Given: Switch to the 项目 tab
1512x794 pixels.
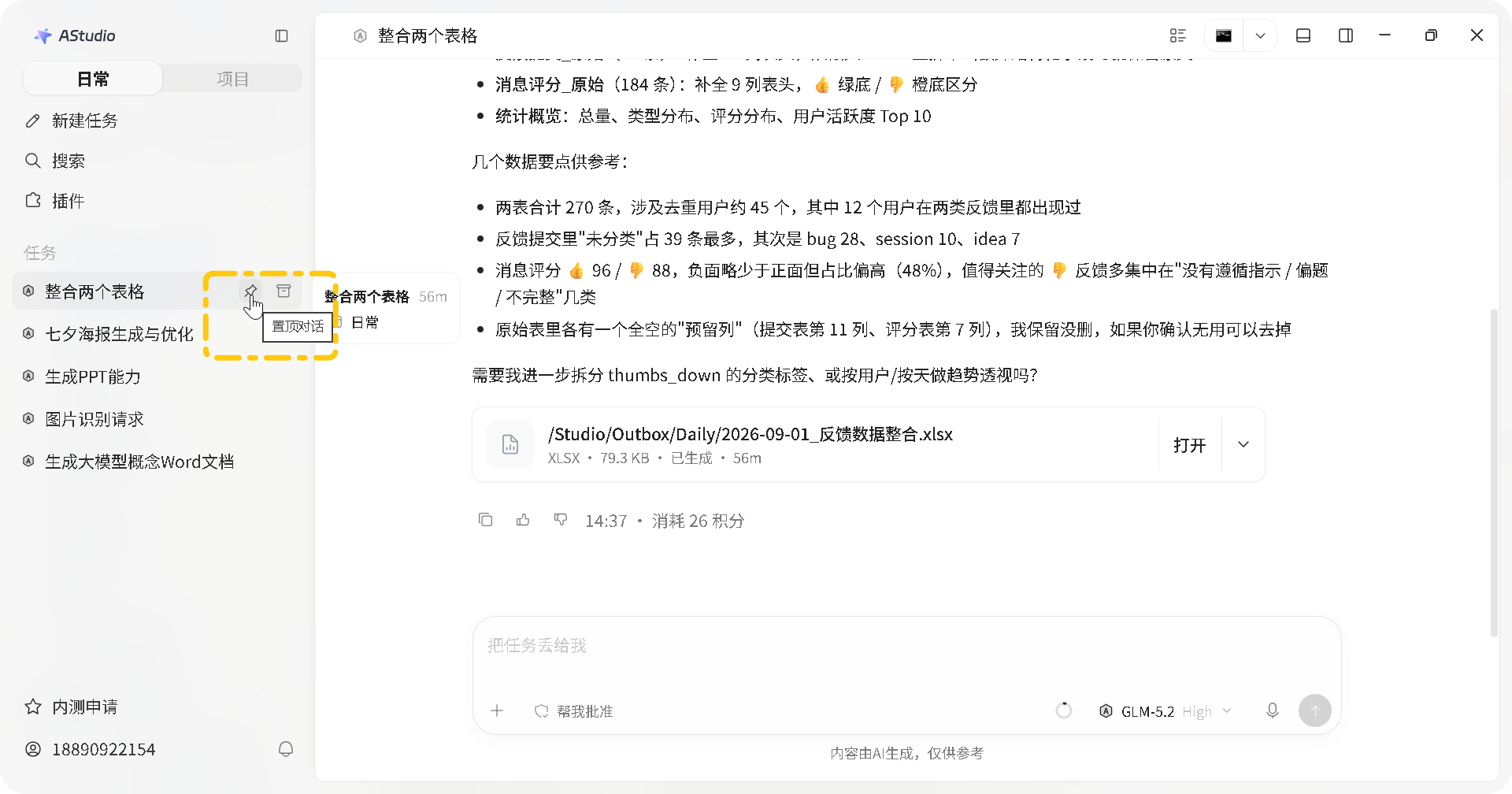Looking at the screenshot, I should point(232,79).
